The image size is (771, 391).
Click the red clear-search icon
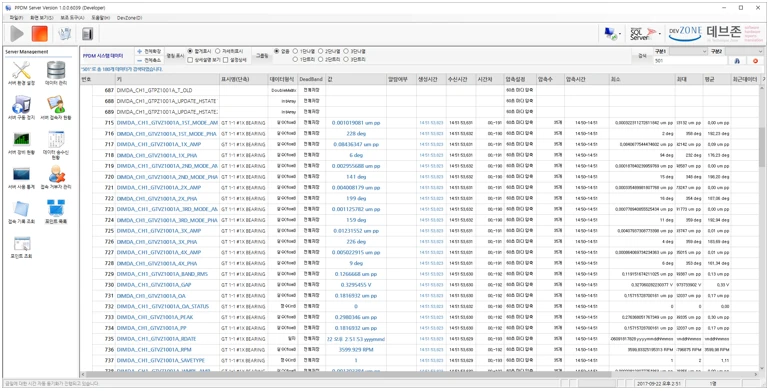pyautogui.click(x=756, y=61)
